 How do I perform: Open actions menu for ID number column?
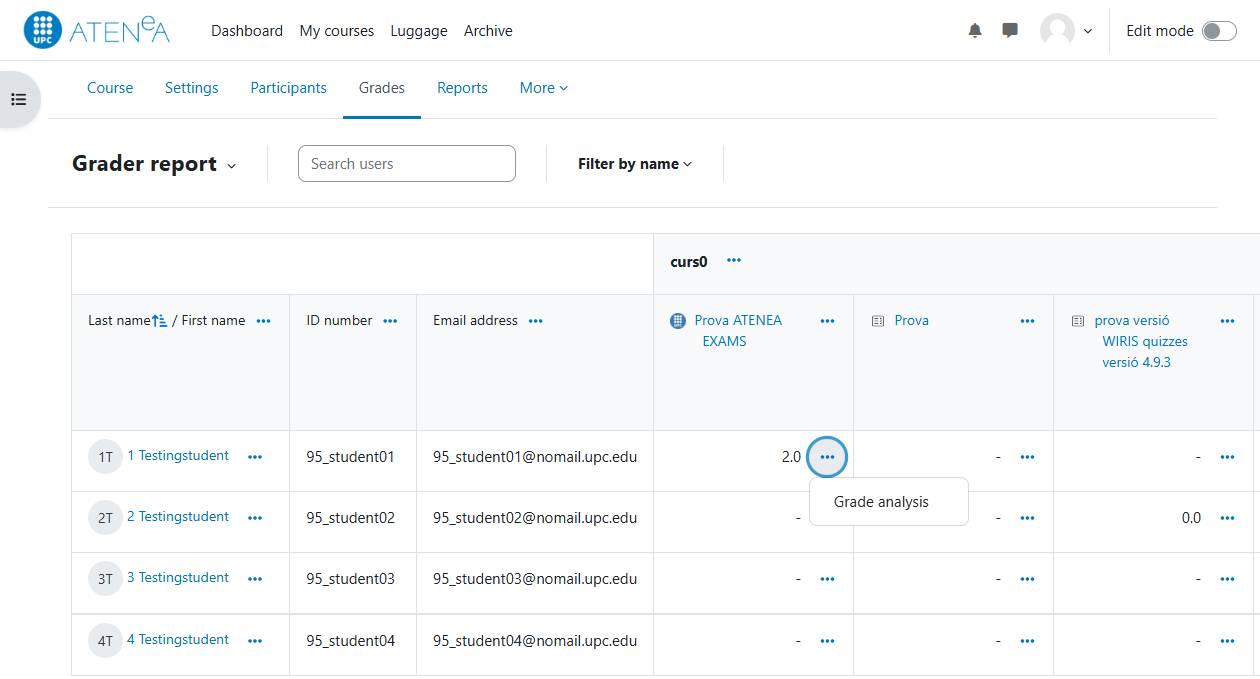[390, 321]
